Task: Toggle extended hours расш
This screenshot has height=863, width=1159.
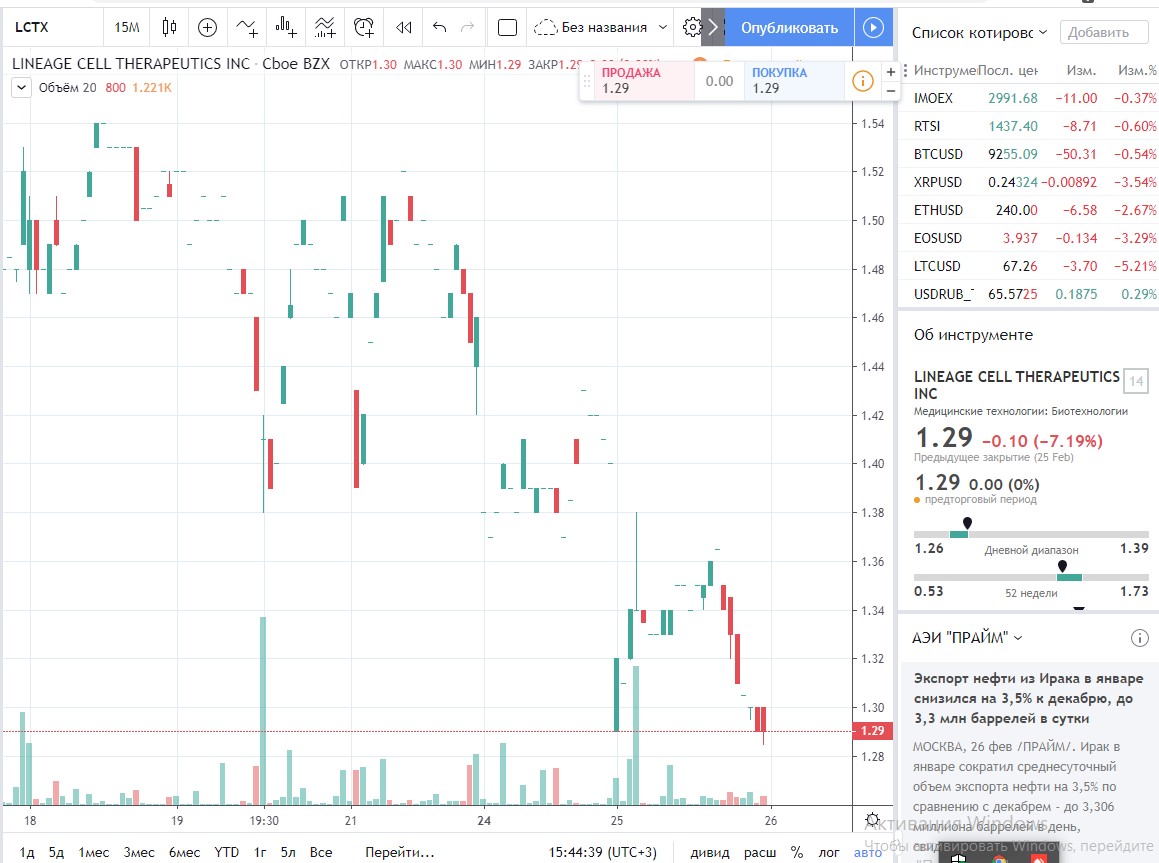Action: tap(760, 852)
